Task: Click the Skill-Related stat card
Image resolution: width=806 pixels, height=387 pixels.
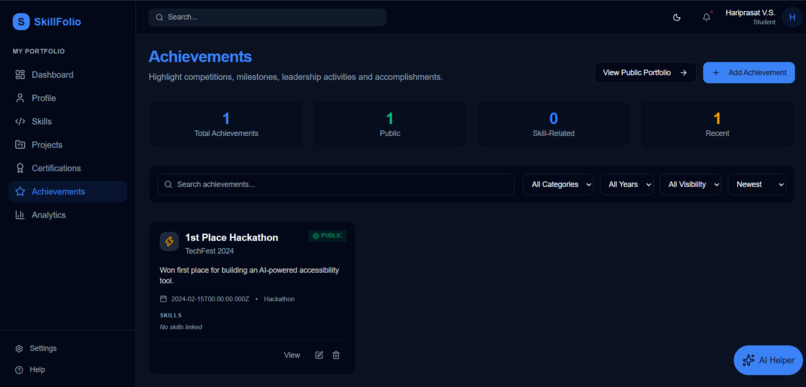Action: pos(553,124)
